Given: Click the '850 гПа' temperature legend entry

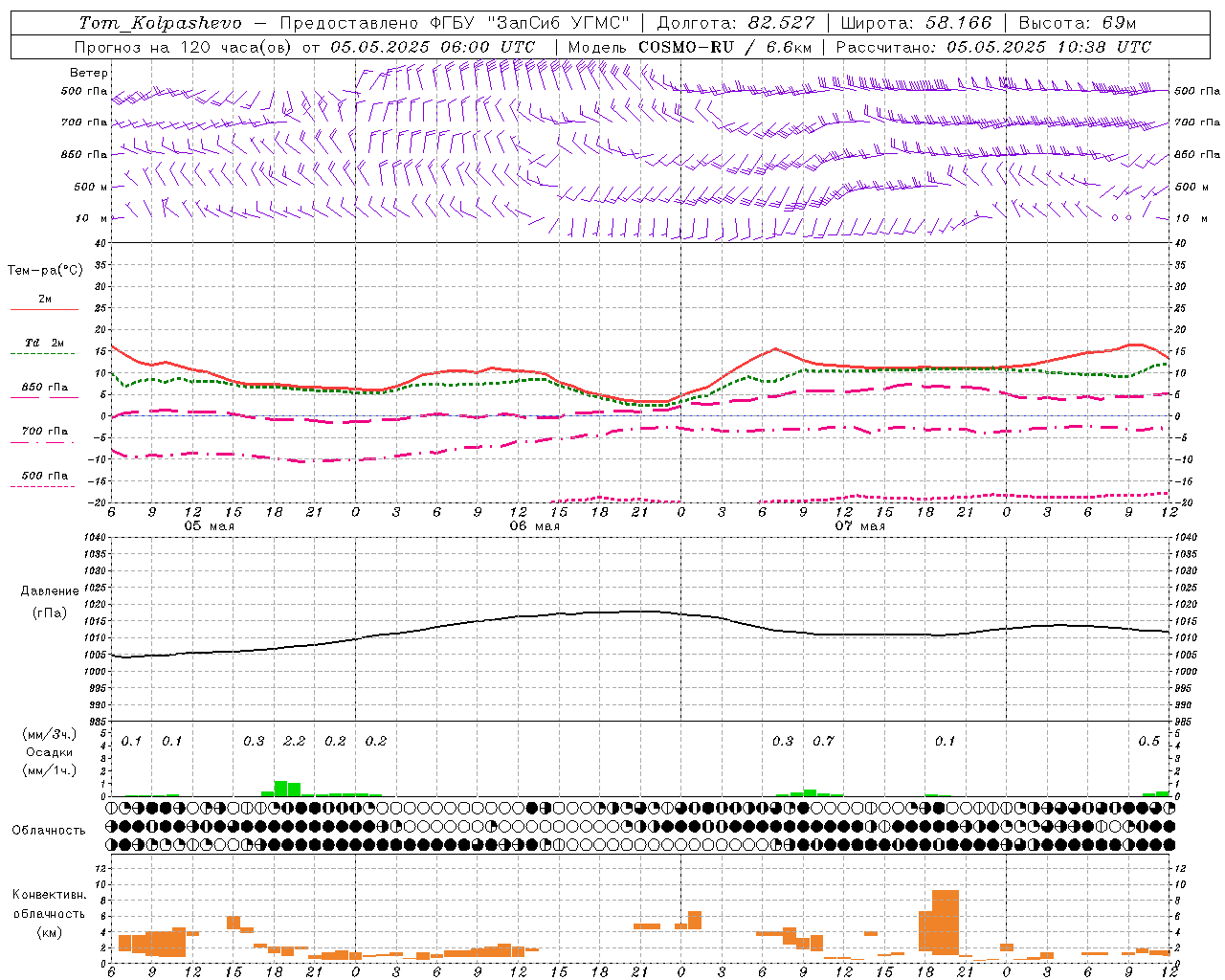Looking at the screenshot, I should coord(44,388).
